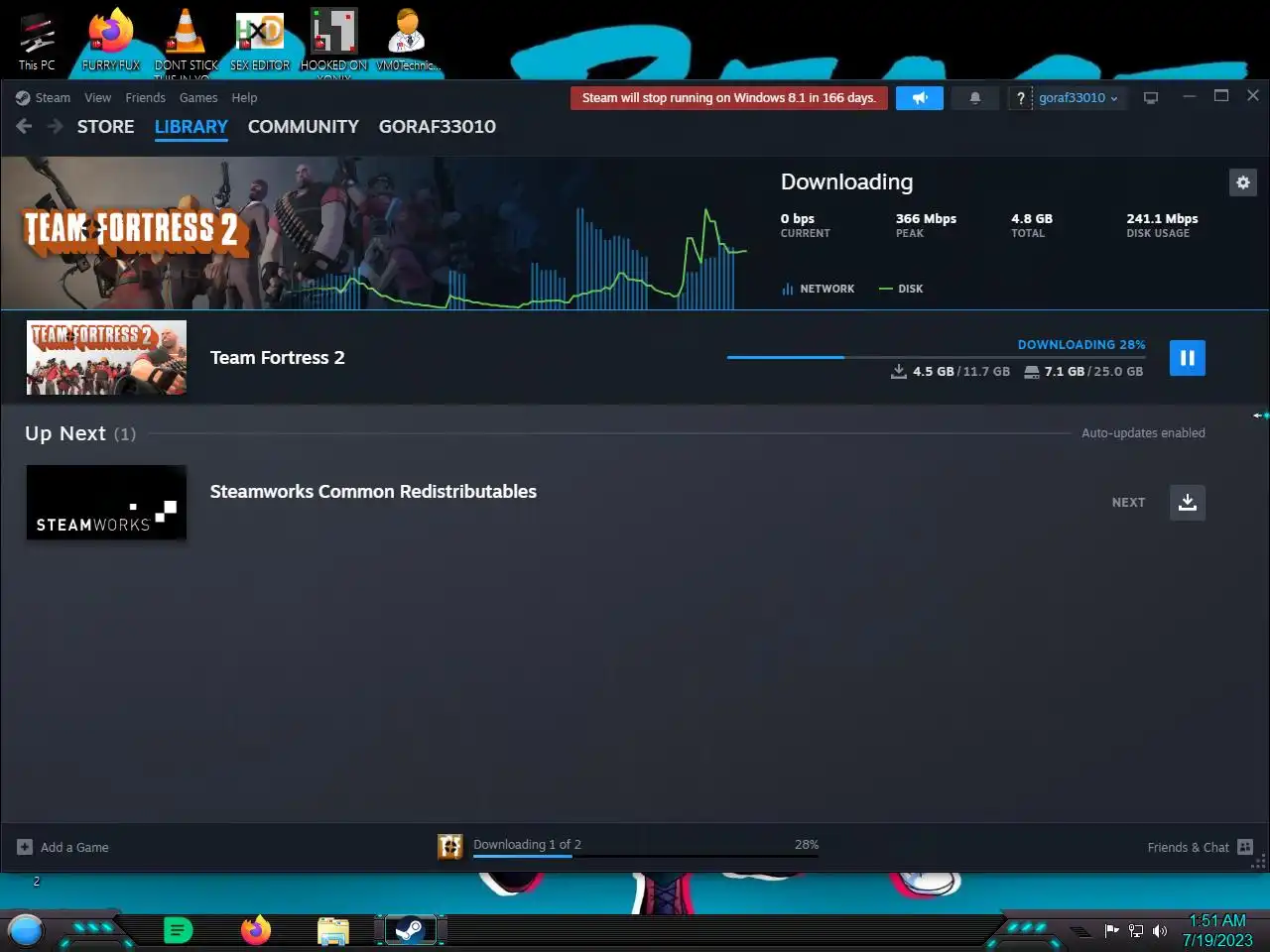This screenshot has height=952, width=1270.
Task: Open the Steamworks thumbnail in Up Next
Action: (106, 503)
